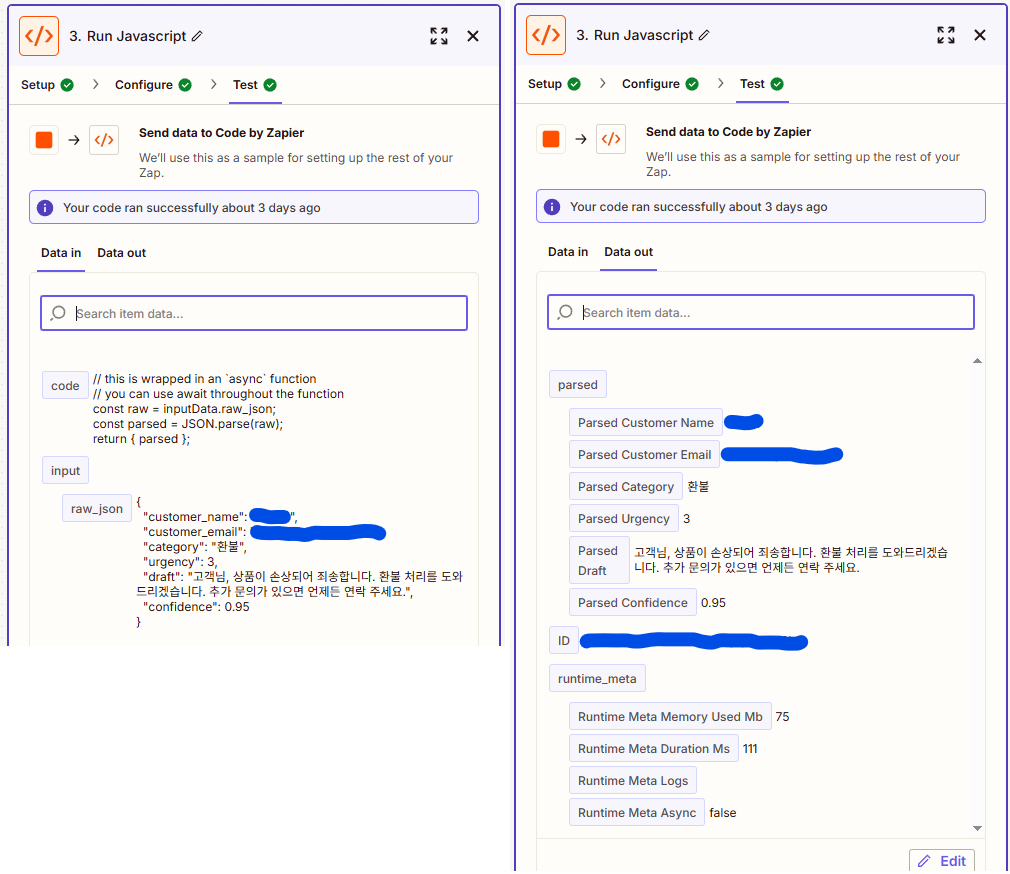The image size is (1010, 874).
Task: Switch to Data out tab in left panel
Action: [x=122, y=253]
